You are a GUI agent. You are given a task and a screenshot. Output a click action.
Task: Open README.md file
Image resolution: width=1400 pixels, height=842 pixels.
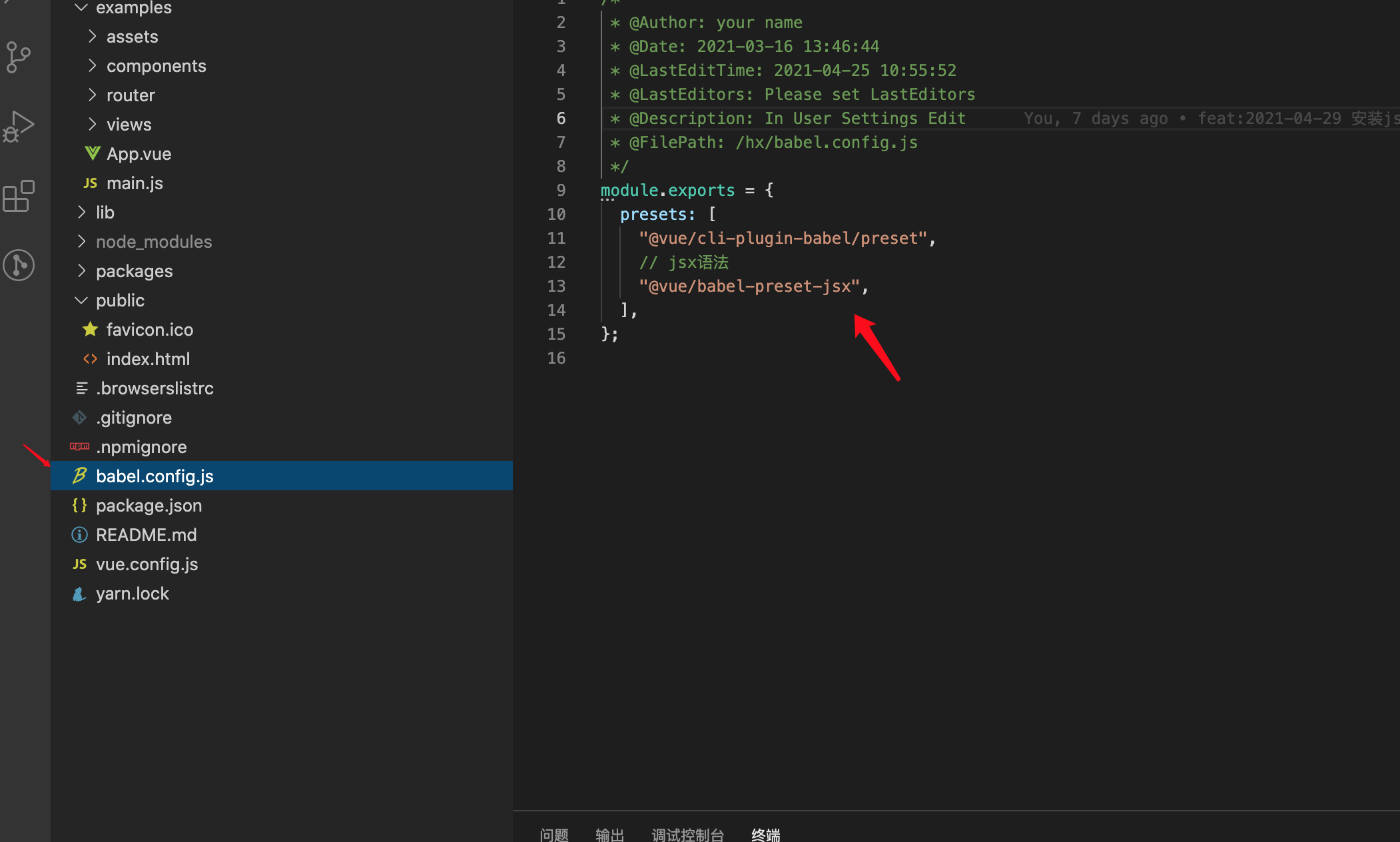pyautogui.click(x=282, y=535)
